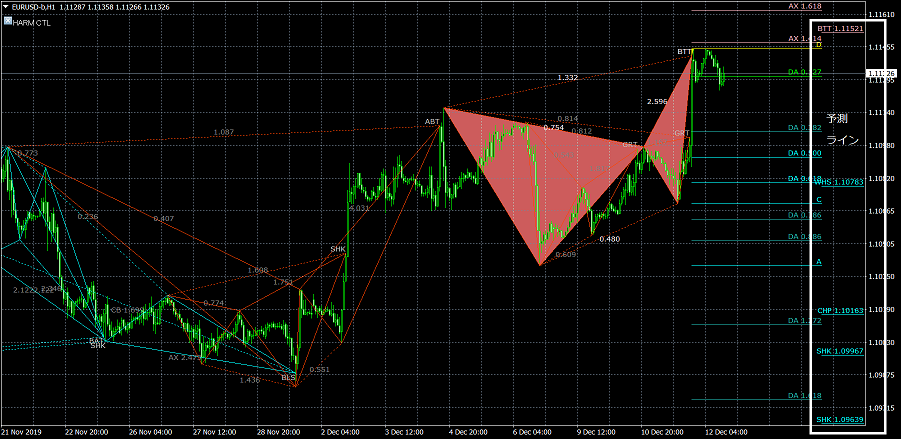Click the 4.031 ratio label
901x439 pixels.
[359, 208]
